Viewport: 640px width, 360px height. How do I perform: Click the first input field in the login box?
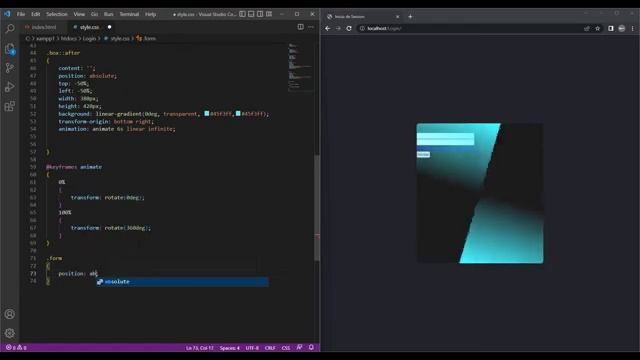click(445, 136)
